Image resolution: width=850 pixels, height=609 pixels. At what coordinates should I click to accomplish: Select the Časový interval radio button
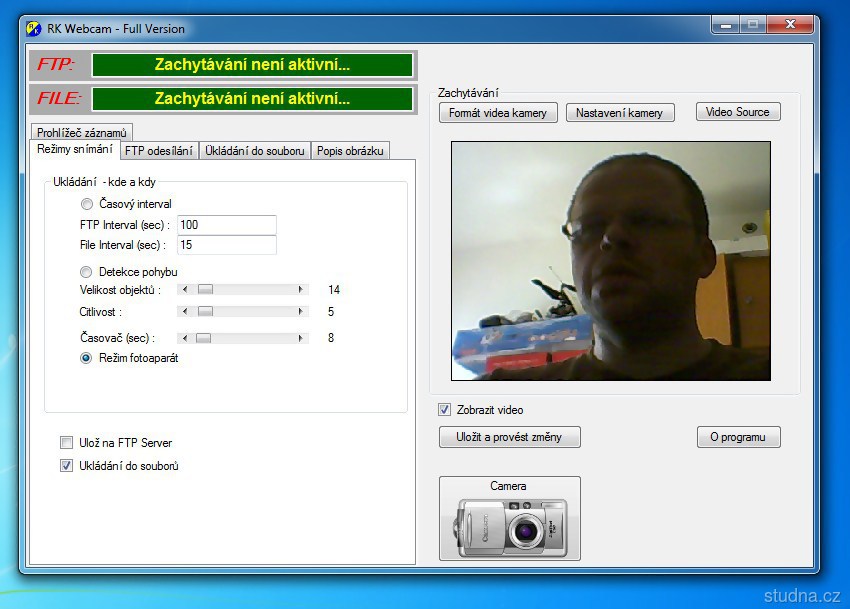pyautogui.click(x=87, y=204)
